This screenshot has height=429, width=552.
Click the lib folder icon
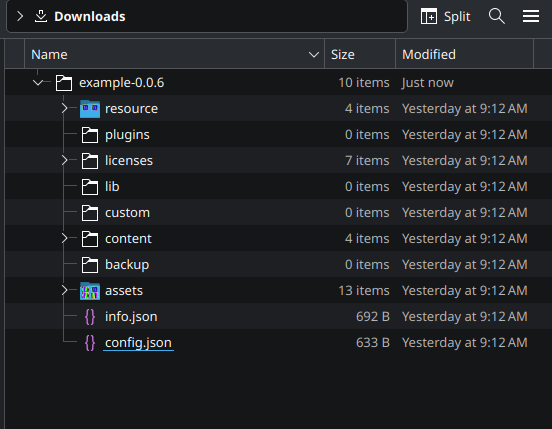coord(90,187)
